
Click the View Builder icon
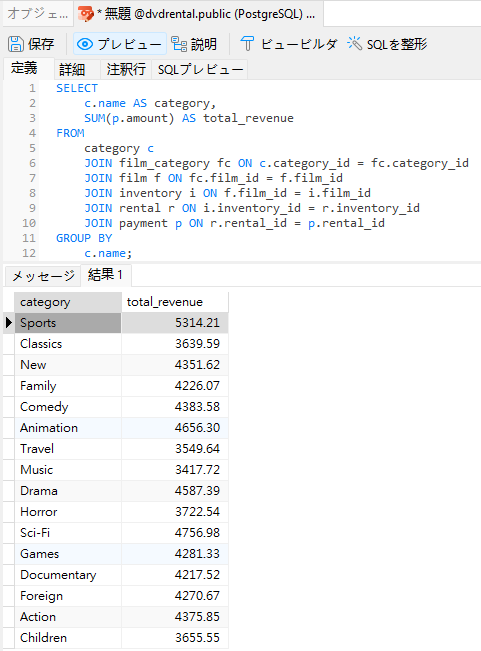[x=247, y=44]
